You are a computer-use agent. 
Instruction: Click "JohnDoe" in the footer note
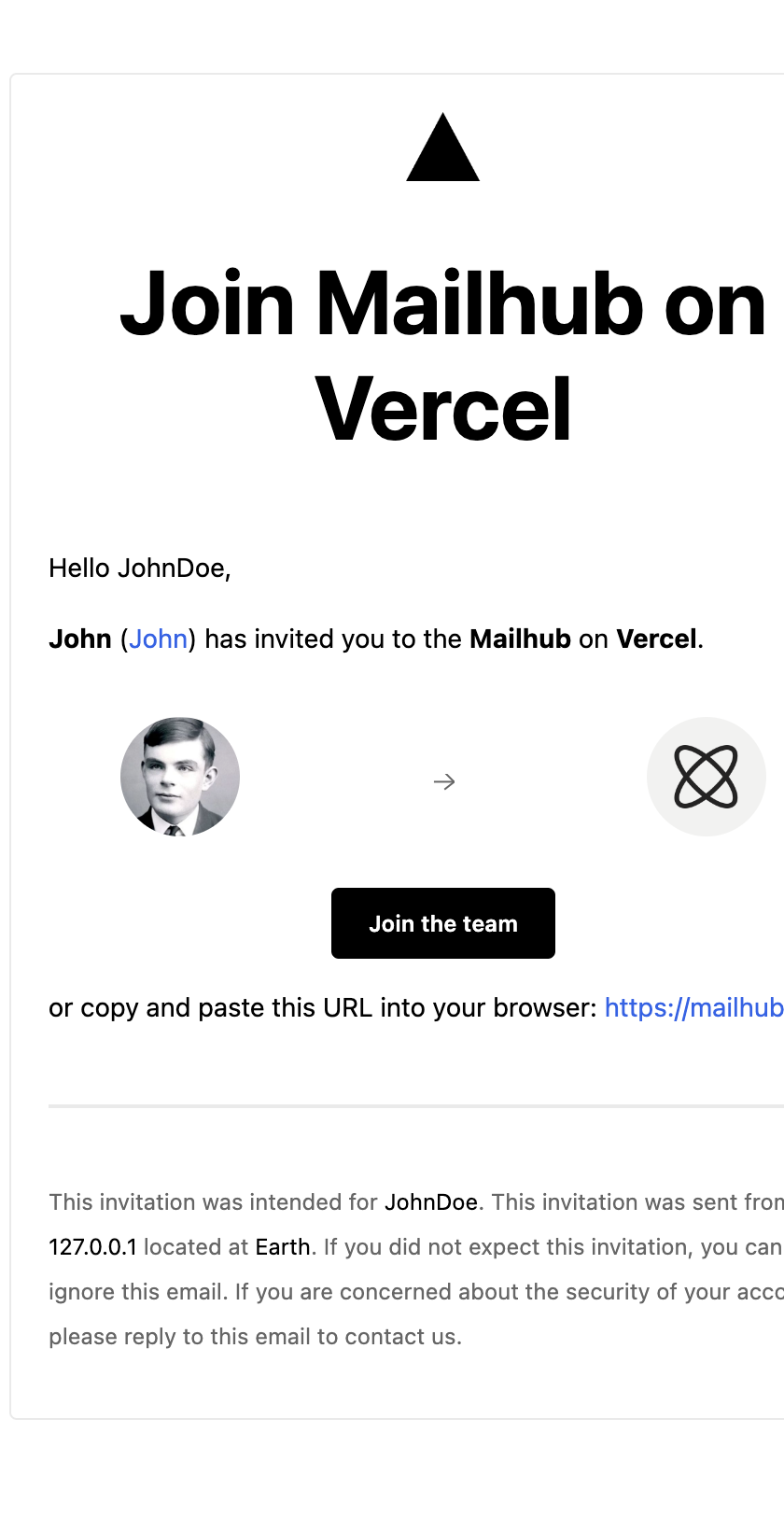coord(431,1201)
